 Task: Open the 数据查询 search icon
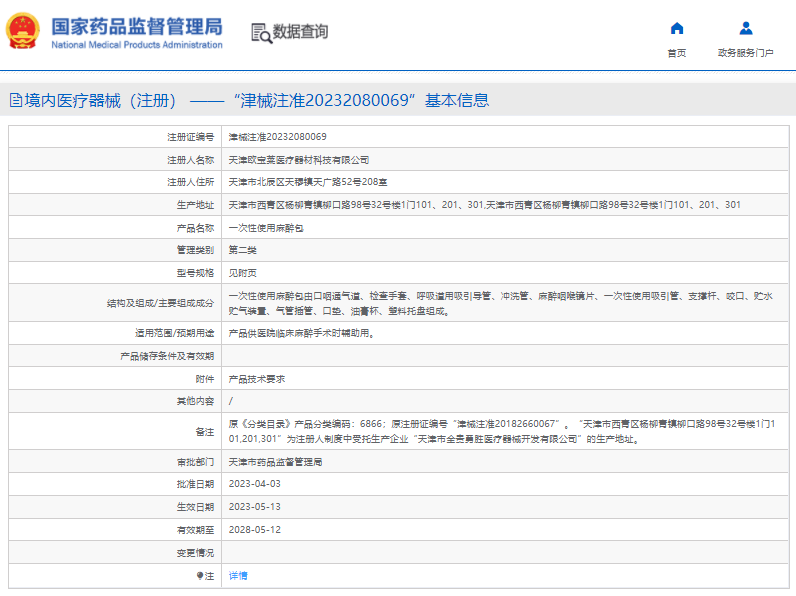pyautogui.click(x=261, y=33)
